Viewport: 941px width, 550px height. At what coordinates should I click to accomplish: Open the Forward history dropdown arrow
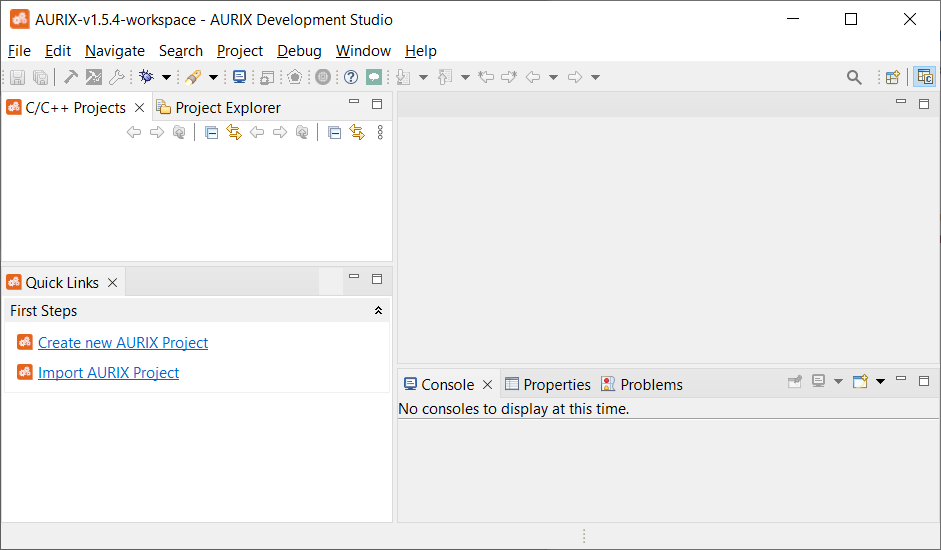[x=595, y=77]
